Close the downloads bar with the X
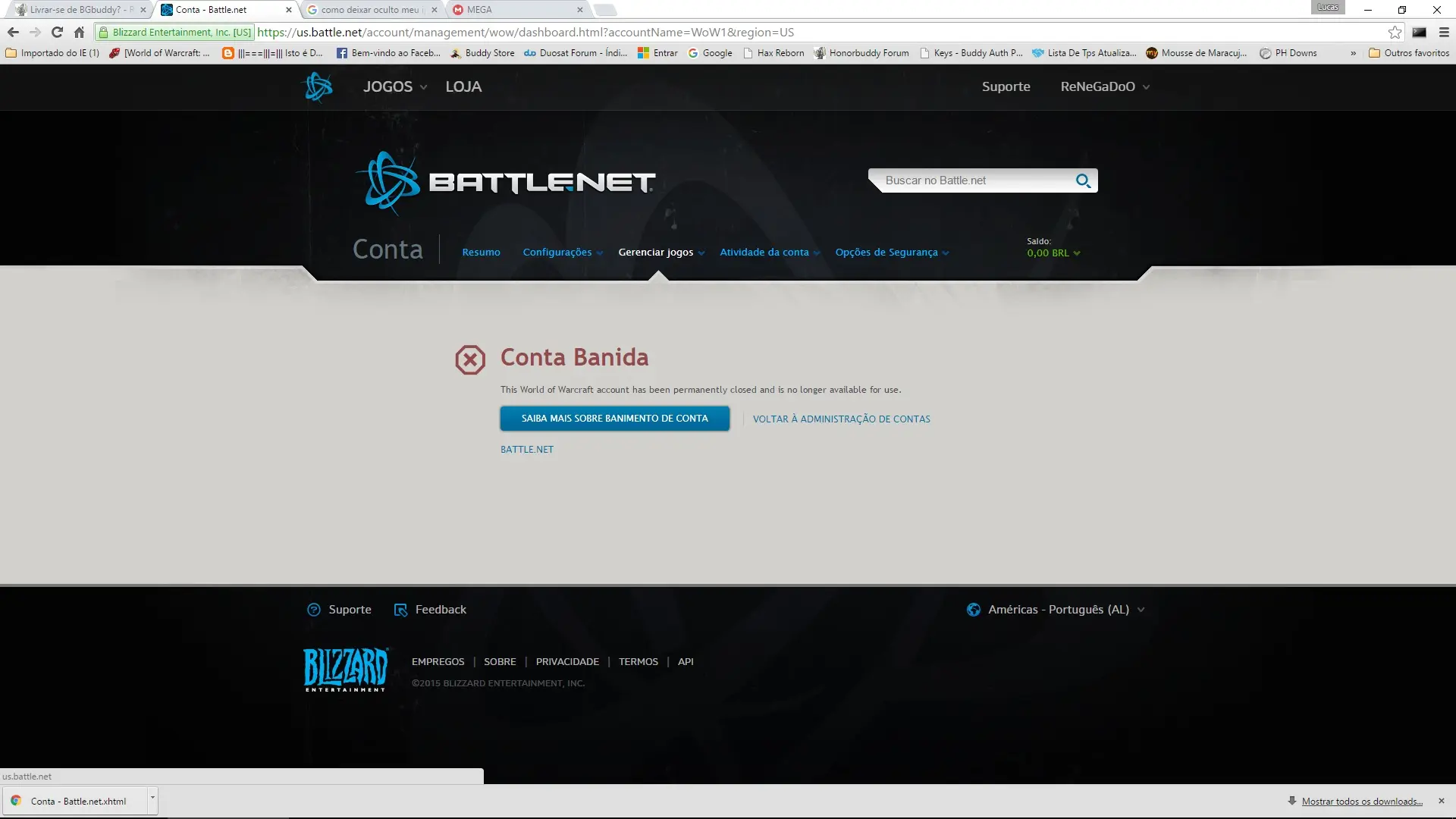 (x=1442, y=801)
